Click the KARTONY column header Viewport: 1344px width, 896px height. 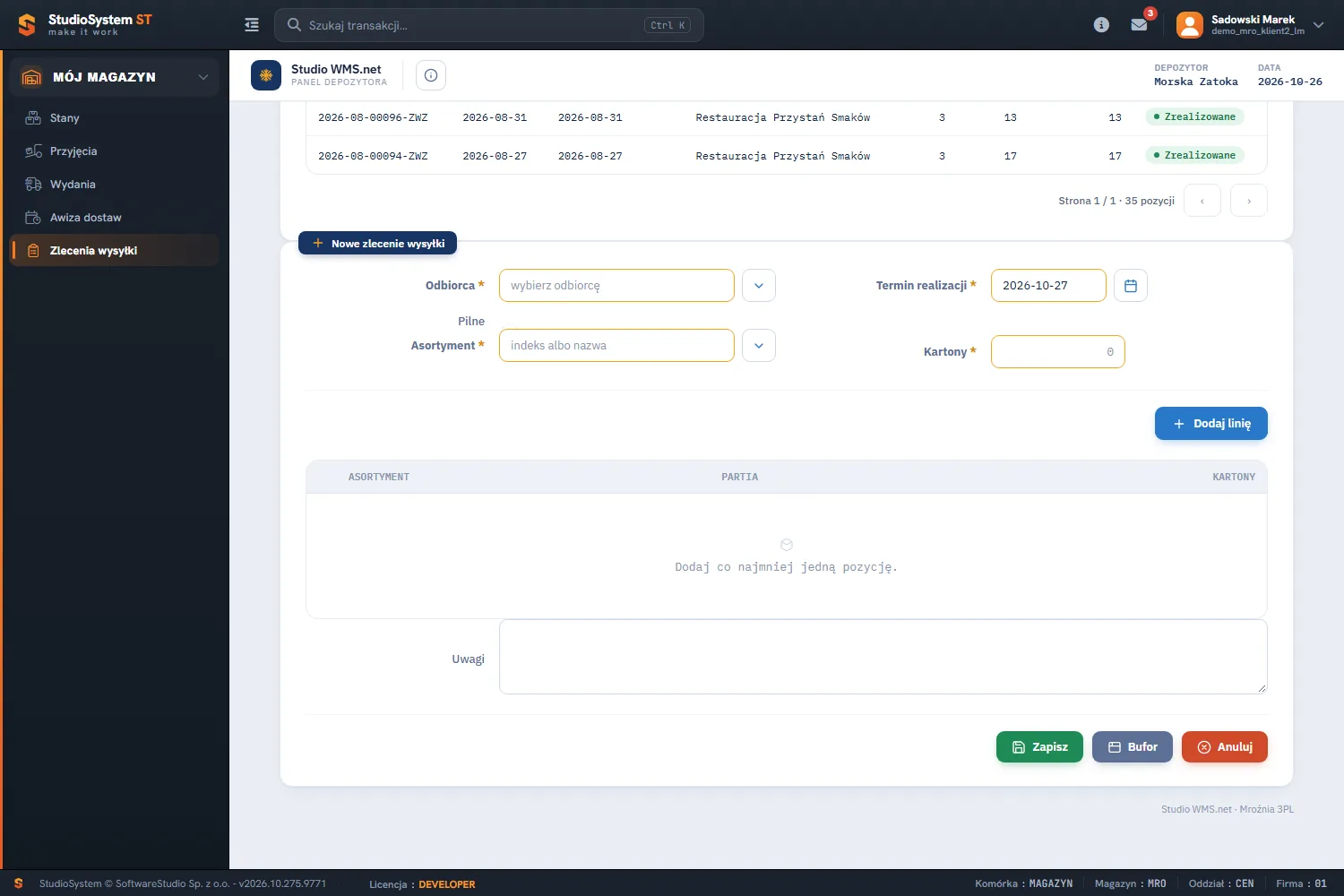click(x=1234, y=477)
